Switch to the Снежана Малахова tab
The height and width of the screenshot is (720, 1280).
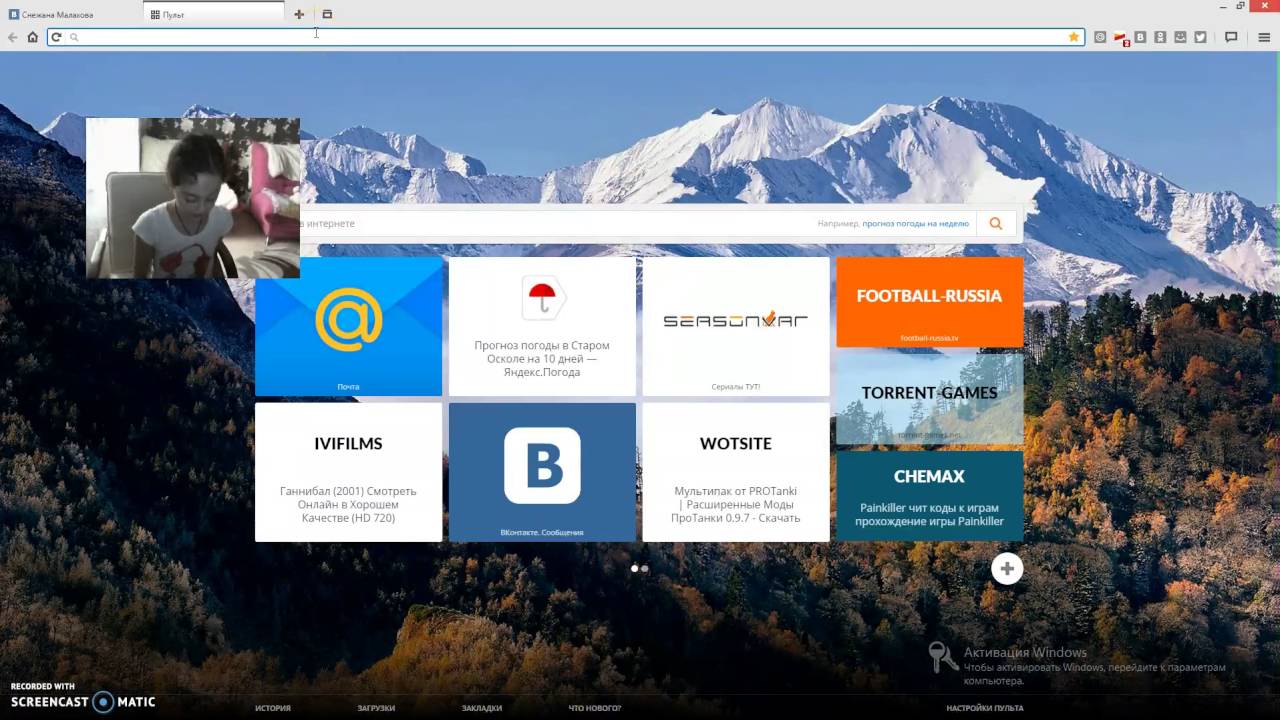click(72, 14)
